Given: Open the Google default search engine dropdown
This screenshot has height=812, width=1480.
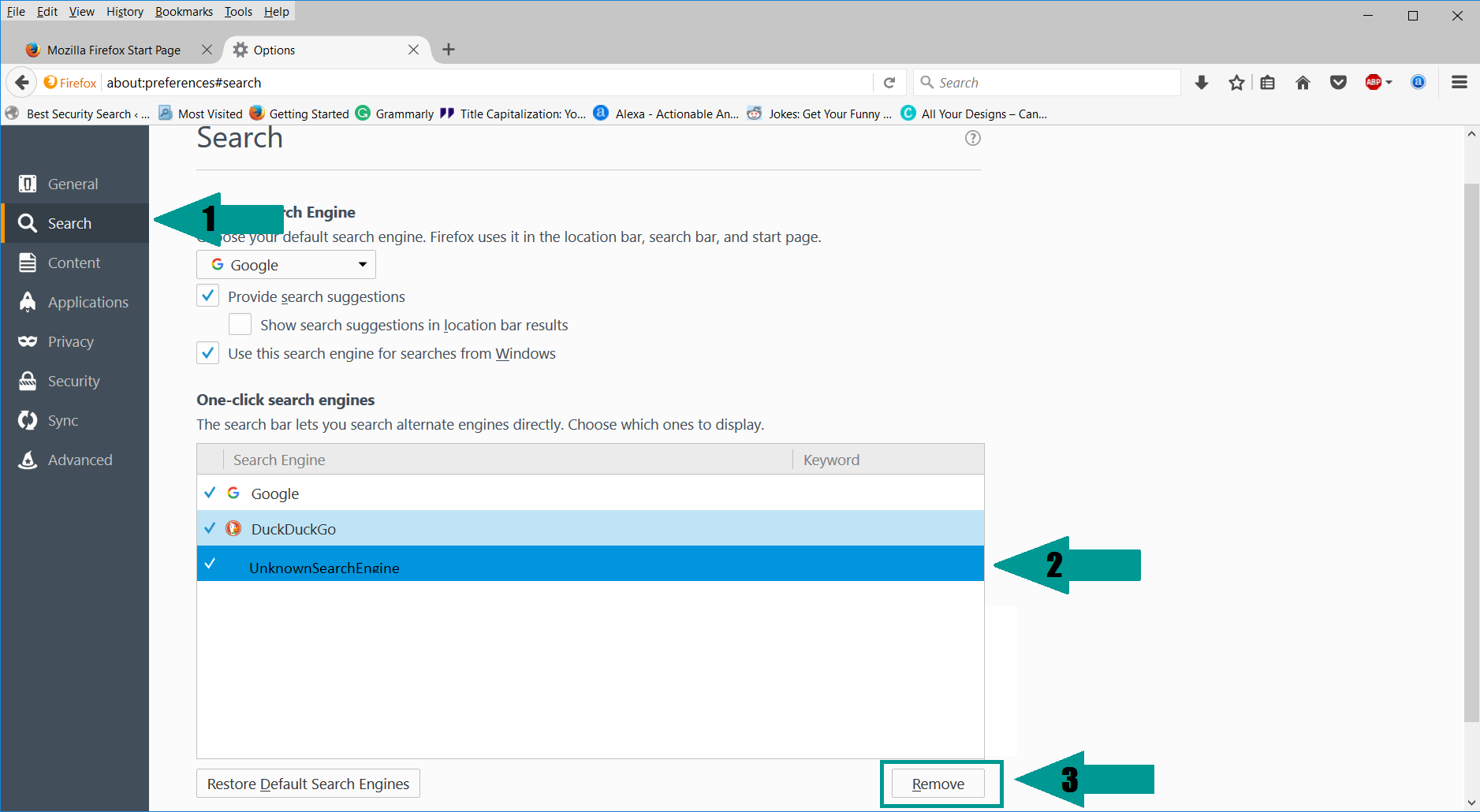Looking at the screenshot, I should point(285,265).
